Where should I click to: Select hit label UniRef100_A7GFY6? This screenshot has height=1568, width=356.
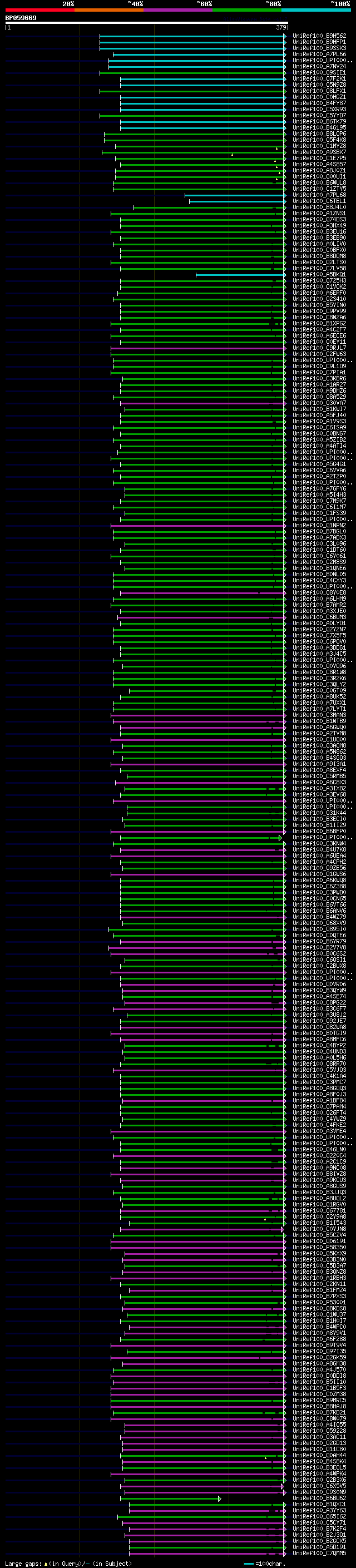[319, 489]
